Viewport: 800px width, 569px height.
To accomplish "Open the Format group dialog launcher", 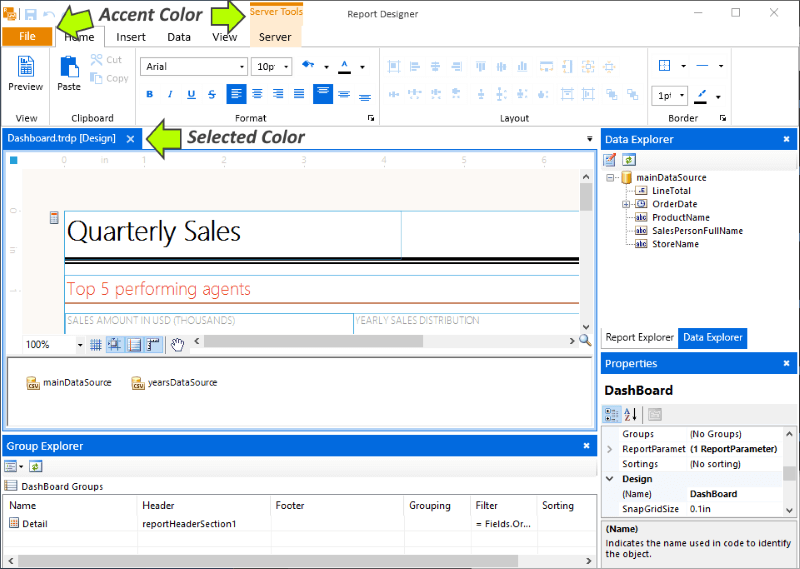I will point(371,118).
